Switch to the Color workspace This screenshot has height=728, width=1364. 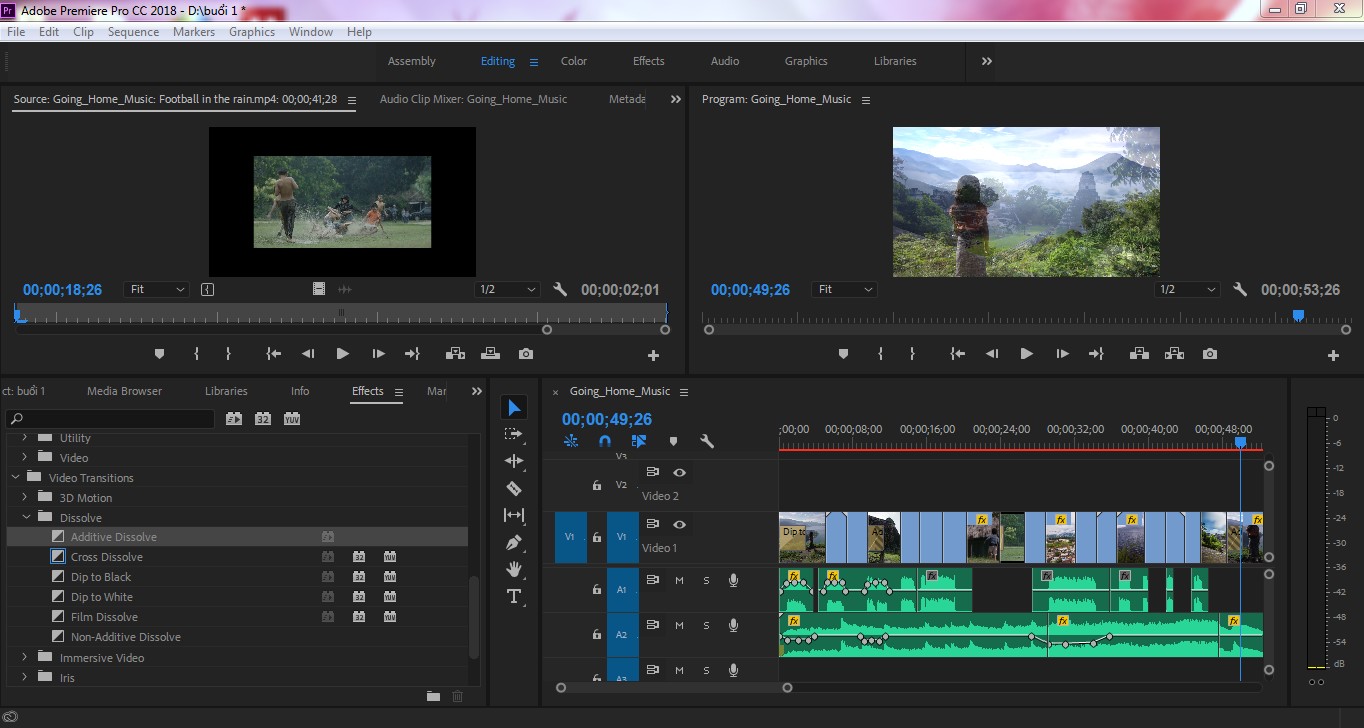pyautogui.click(x=574, y=61)
